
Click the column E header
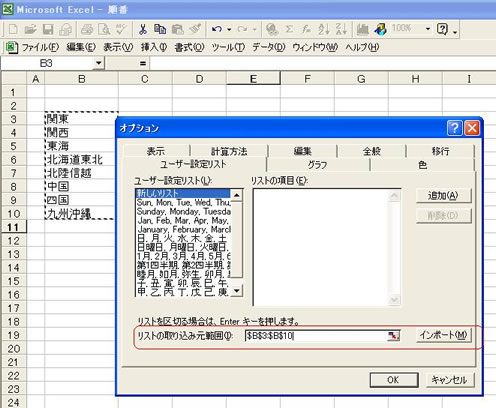253,79
